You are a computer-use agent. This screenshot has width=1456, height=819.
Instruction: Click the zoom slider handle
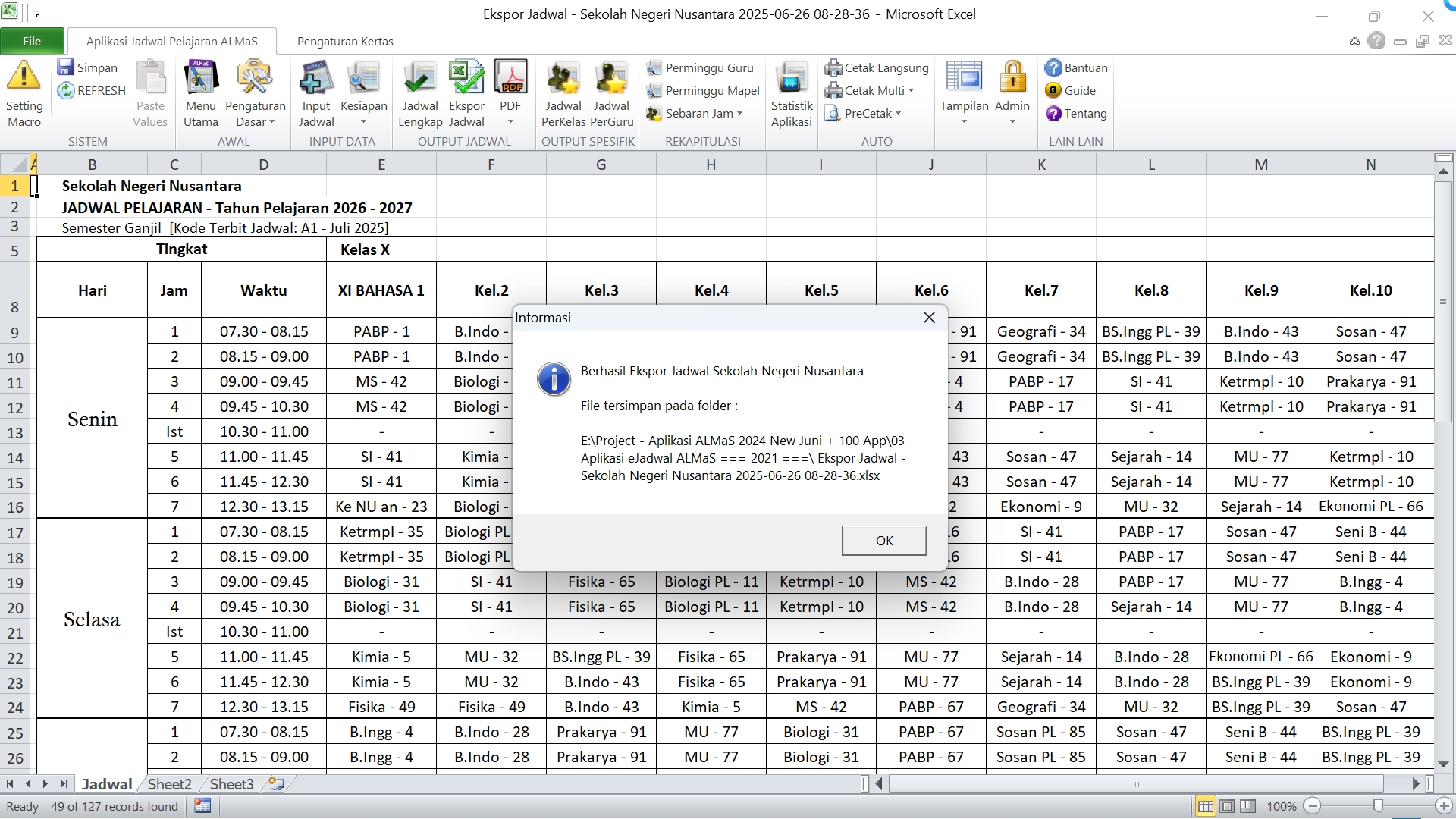(1378, 806)
